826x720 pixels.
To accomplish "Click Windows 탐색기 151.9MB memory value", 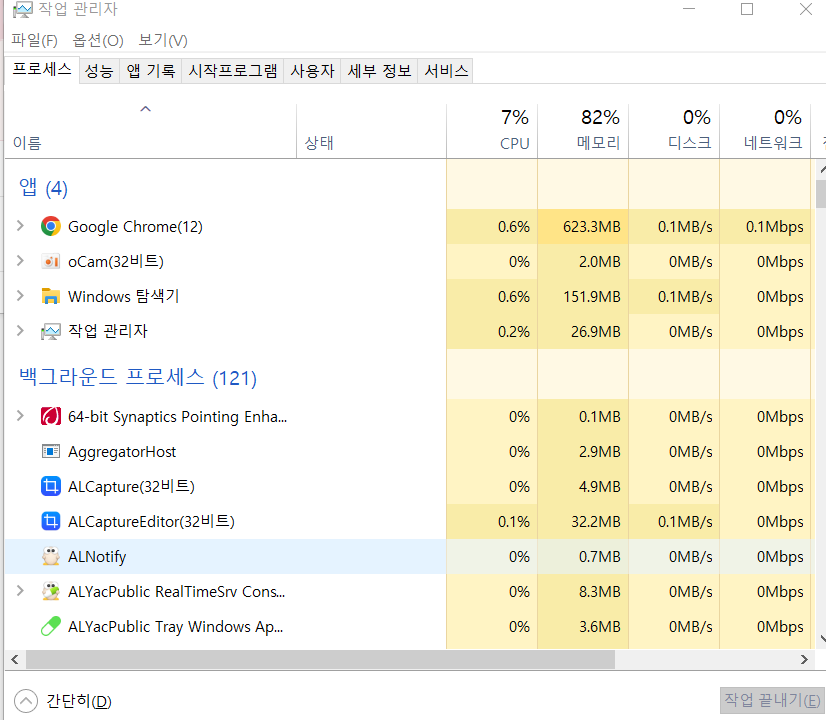I will pos(592,297).
